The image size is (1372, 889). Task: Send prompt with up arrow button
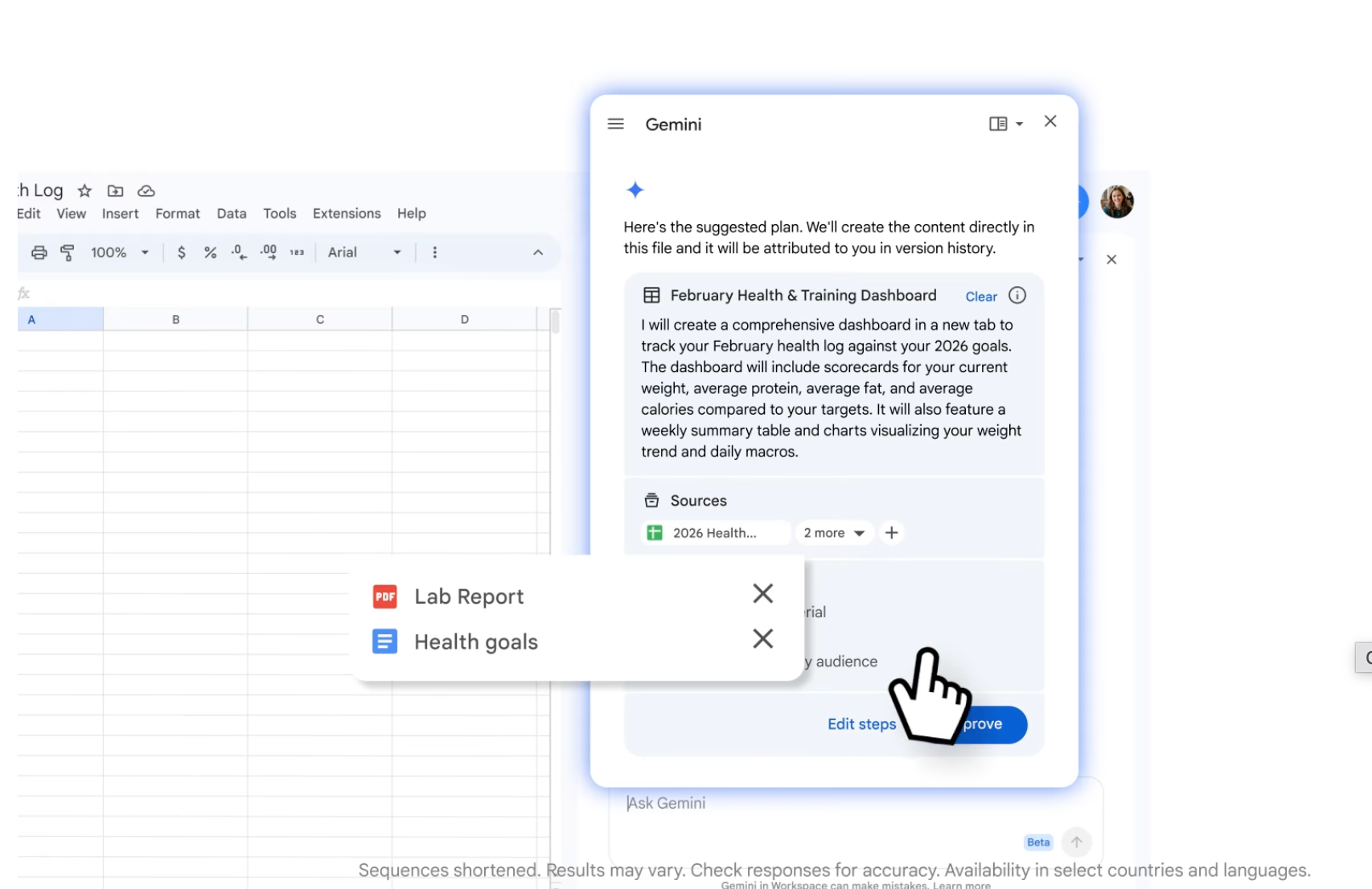[1076, 842]
